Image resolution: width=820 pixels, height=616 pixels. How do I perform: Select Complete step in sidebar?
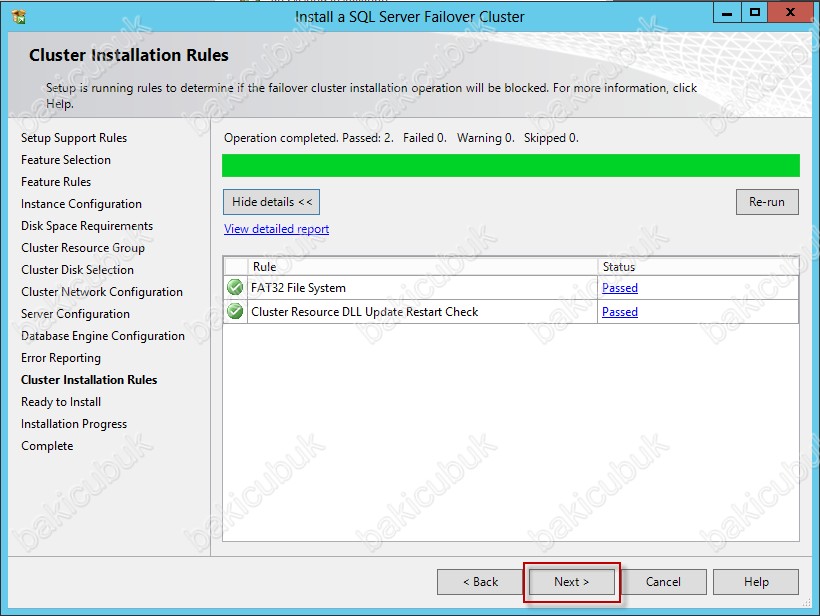click(x=47, y=446)
